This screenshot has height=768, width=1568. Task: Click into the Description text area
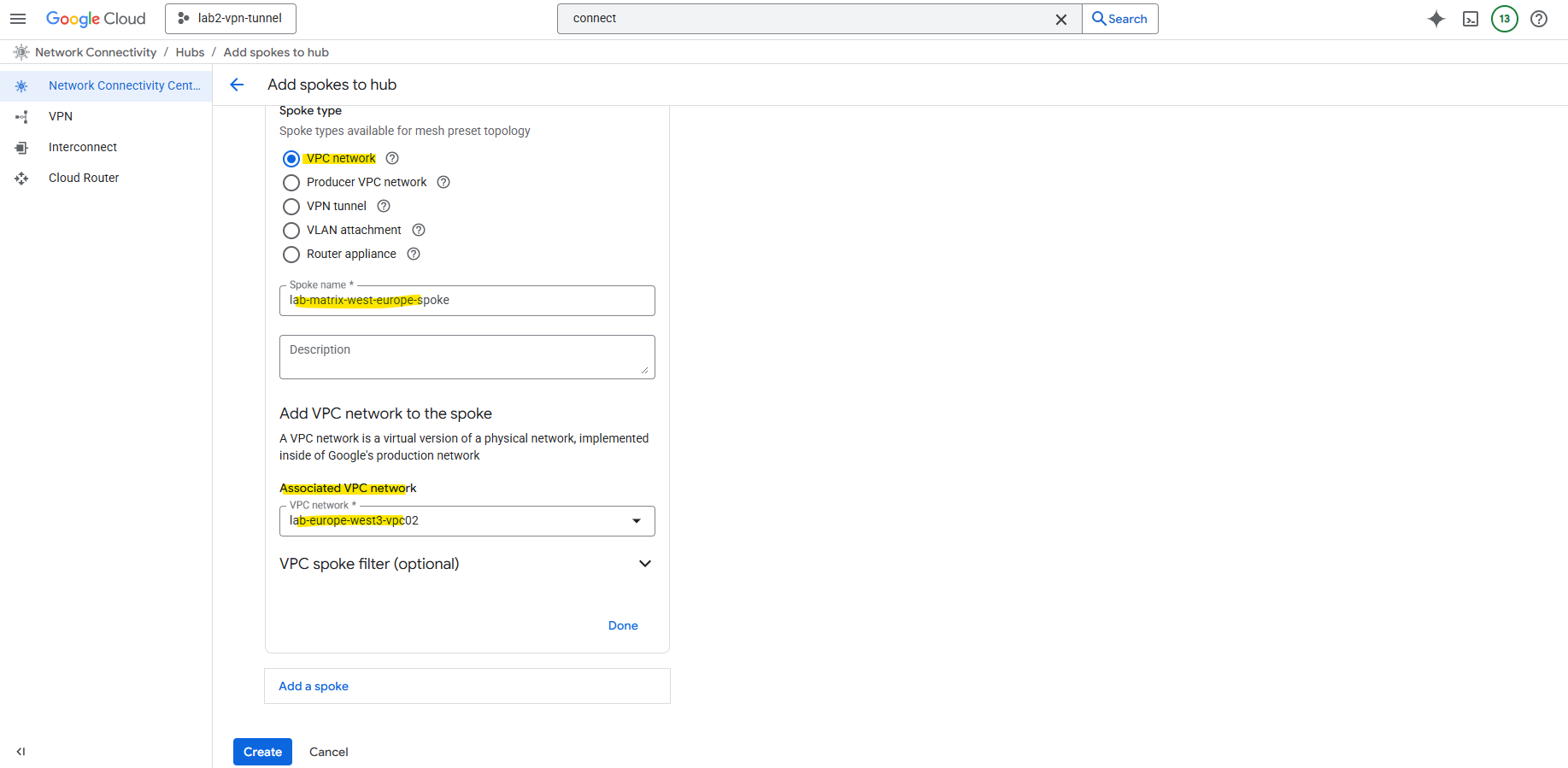point(467,357)
